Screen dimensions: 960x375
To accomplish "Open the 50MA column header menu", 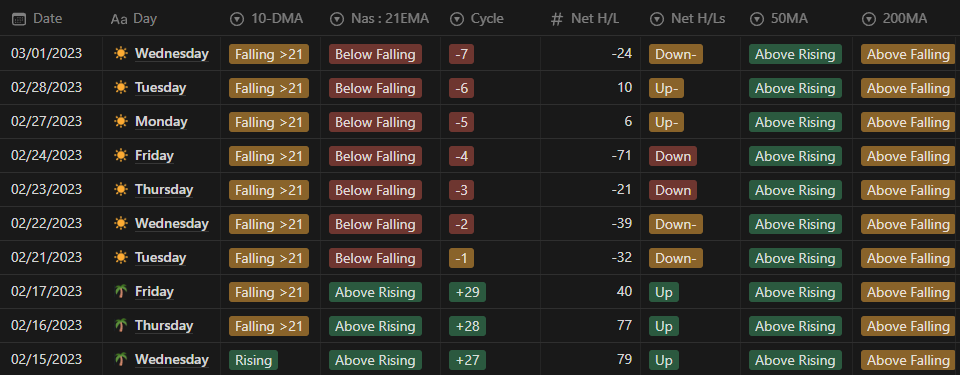I will pyautogui.click(x=797, y=19).
